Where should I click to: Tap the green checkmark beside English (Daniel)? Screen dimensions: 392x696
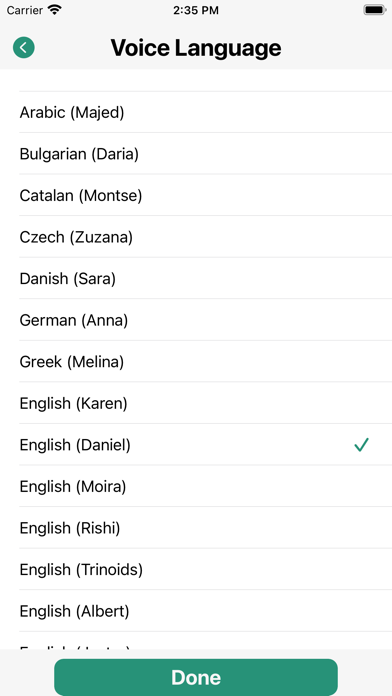pos(361,445)
